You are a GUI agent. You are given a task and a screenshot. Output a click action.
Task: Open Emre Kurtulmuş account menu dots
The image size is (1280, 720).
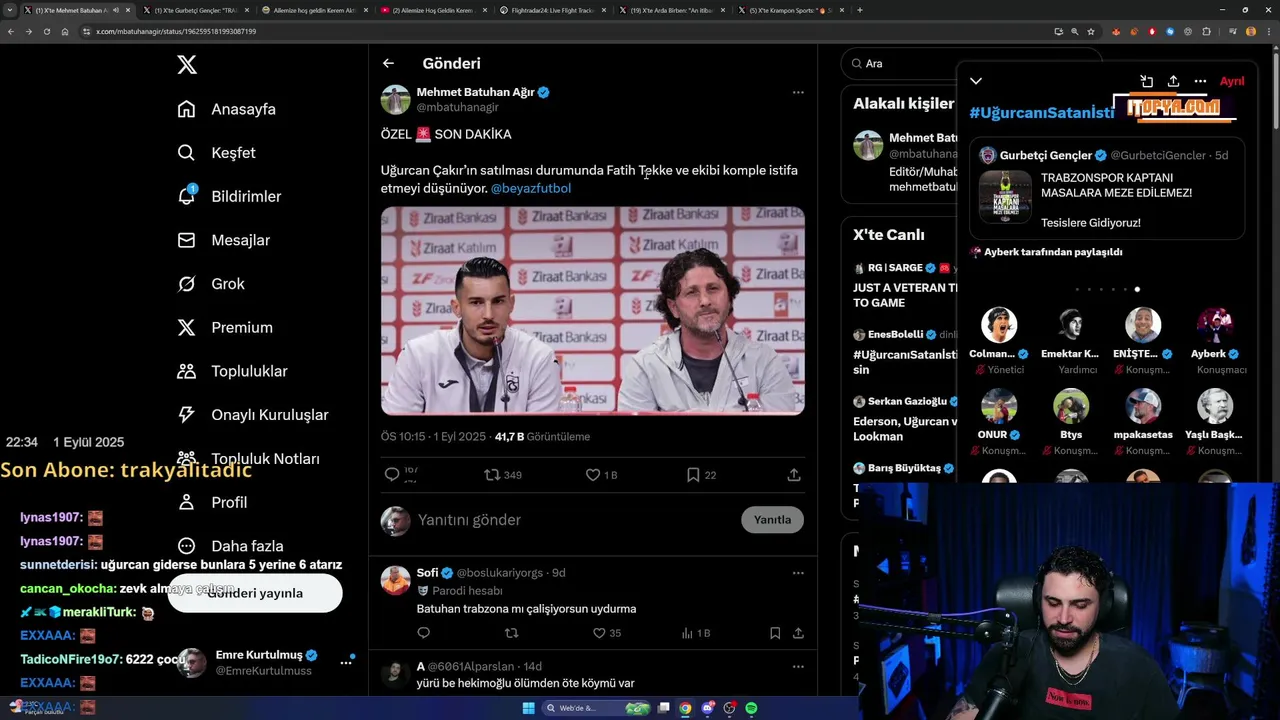pyautogui.click(x=347, y=662)
